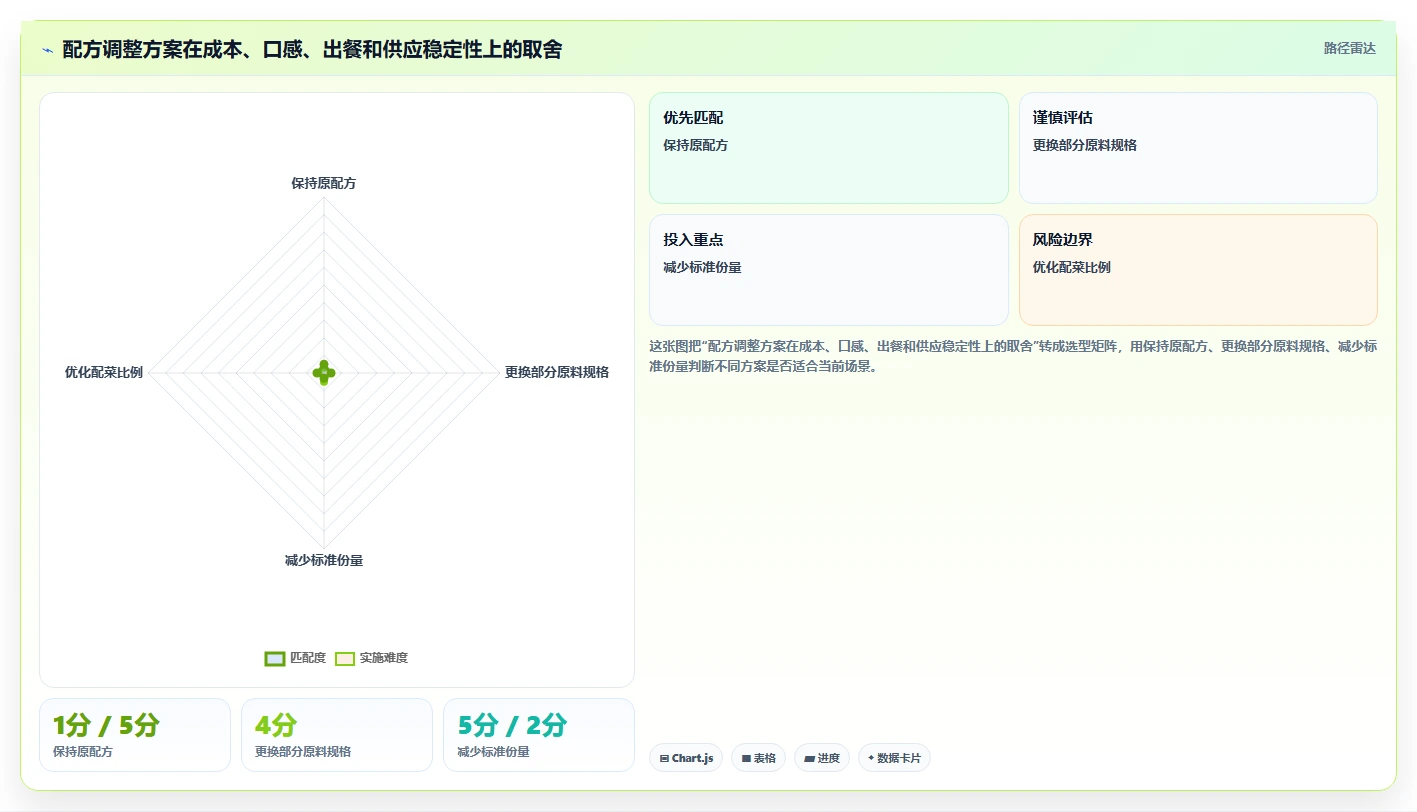Click the 5分 / 2分 stat card

(539, 735)
